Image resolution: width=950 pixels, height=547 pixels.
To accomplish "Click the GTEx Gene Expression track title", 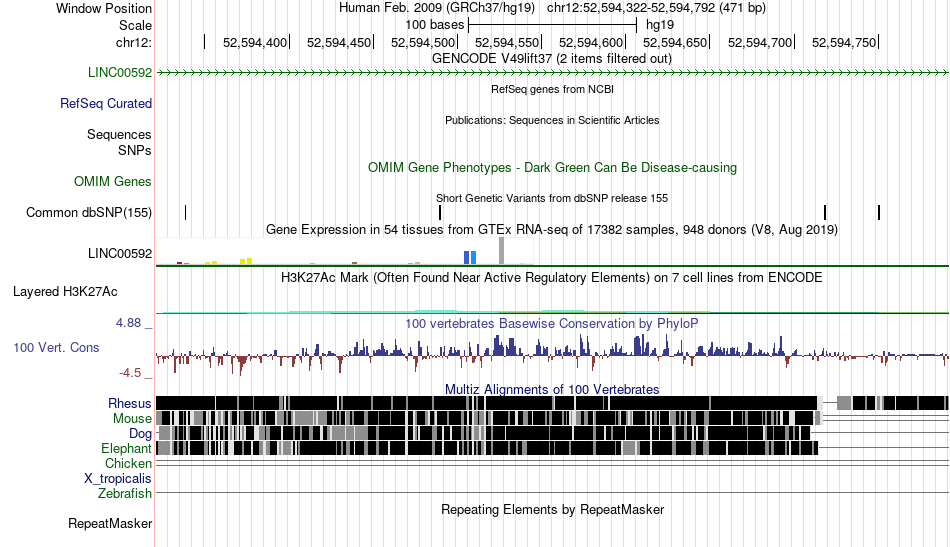I will (552, 230).
